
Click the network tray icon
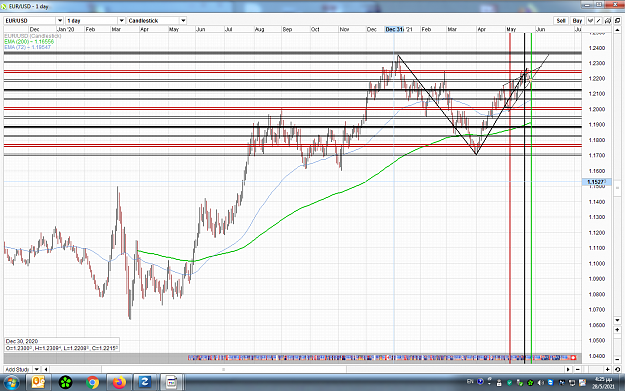(x=572, y=383)
